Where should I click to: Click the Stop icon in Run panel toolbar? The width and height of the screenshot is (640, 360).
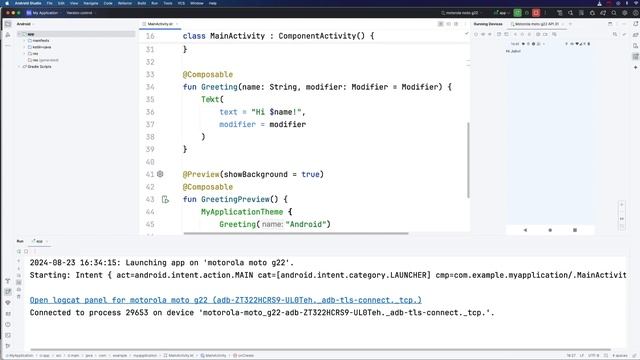[26, 251]
